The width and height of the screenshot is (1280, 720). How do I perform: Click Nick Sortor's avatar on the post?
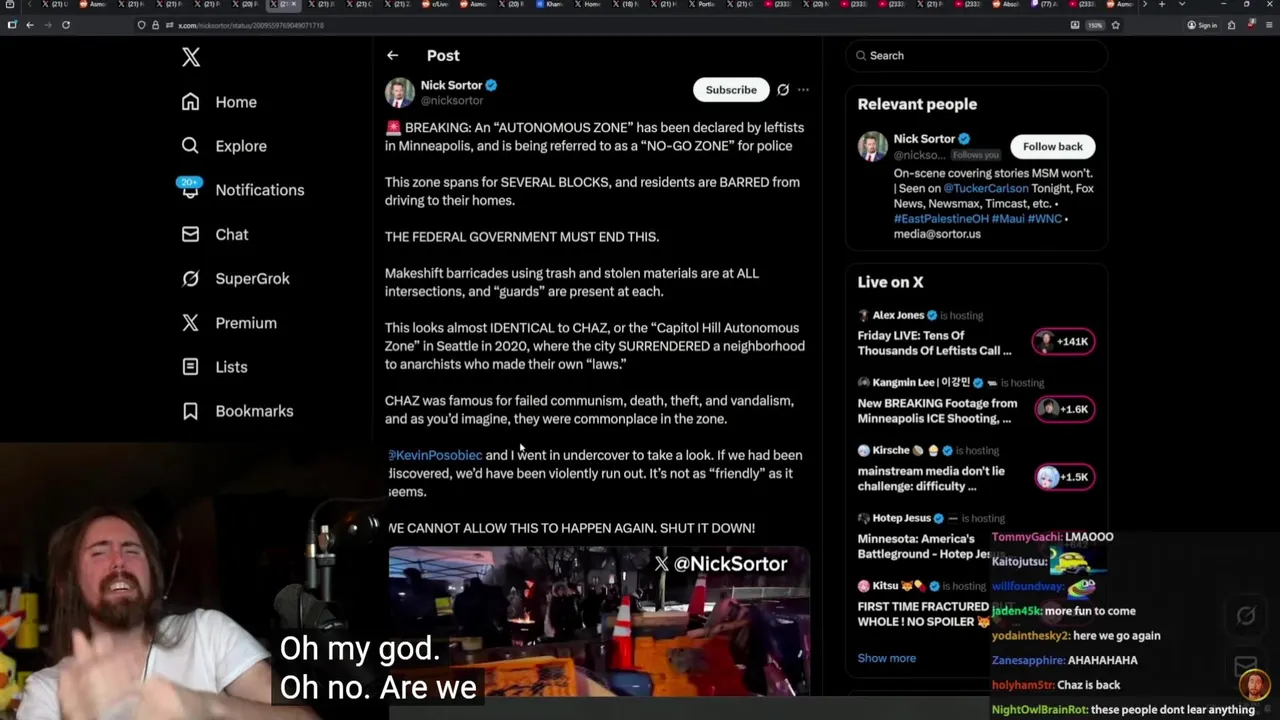coord(400,92)
